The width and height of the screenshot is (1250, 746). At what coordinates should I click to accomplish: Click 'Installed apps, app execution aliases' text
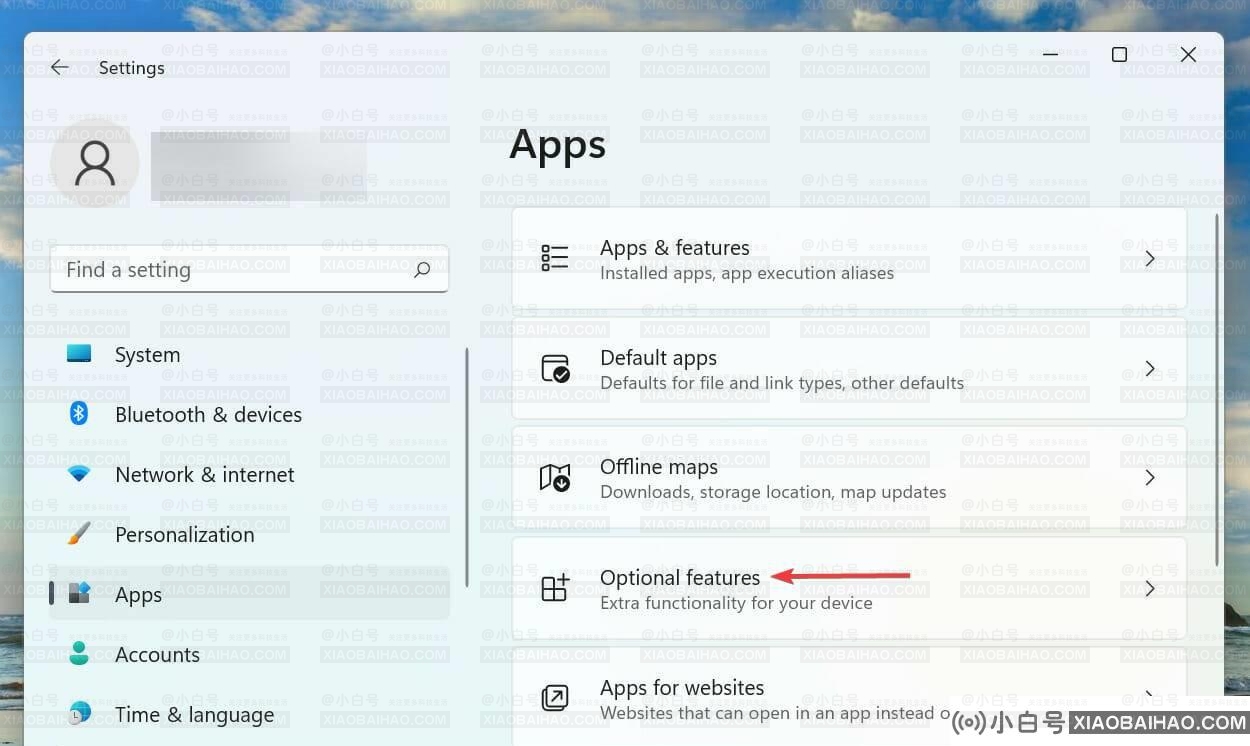tap(746, 272)
